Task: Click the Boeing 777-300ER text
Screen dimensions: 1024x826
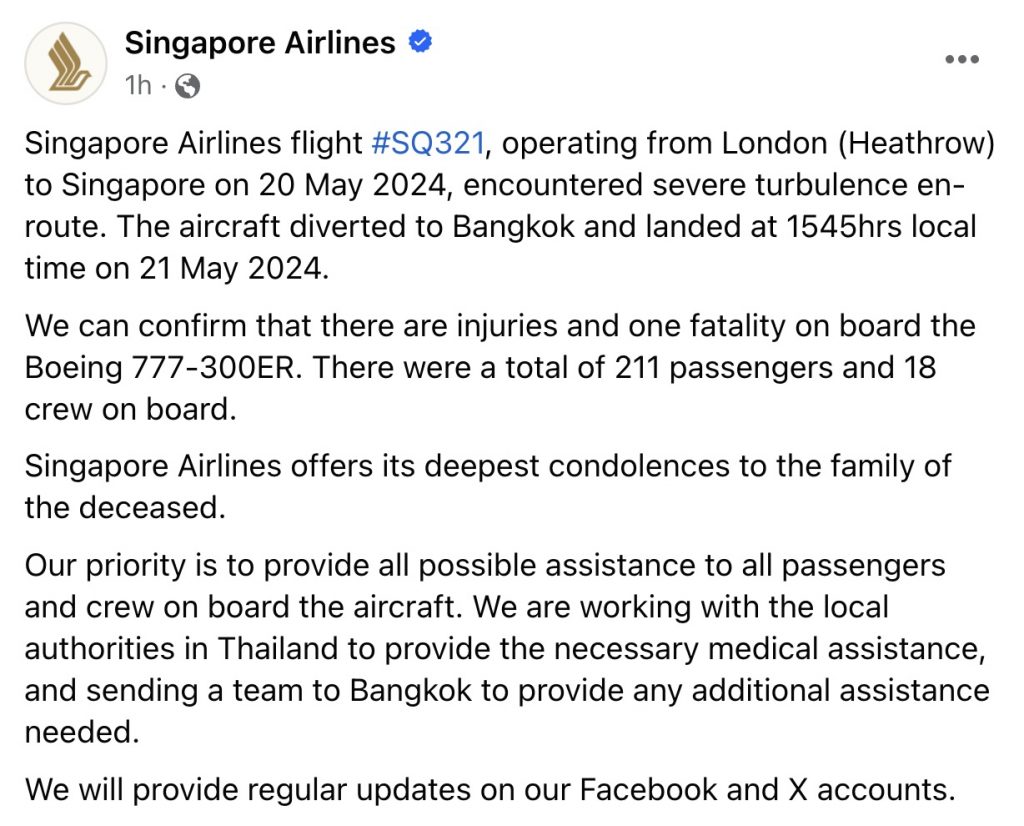Action: [x=164, y=368]
